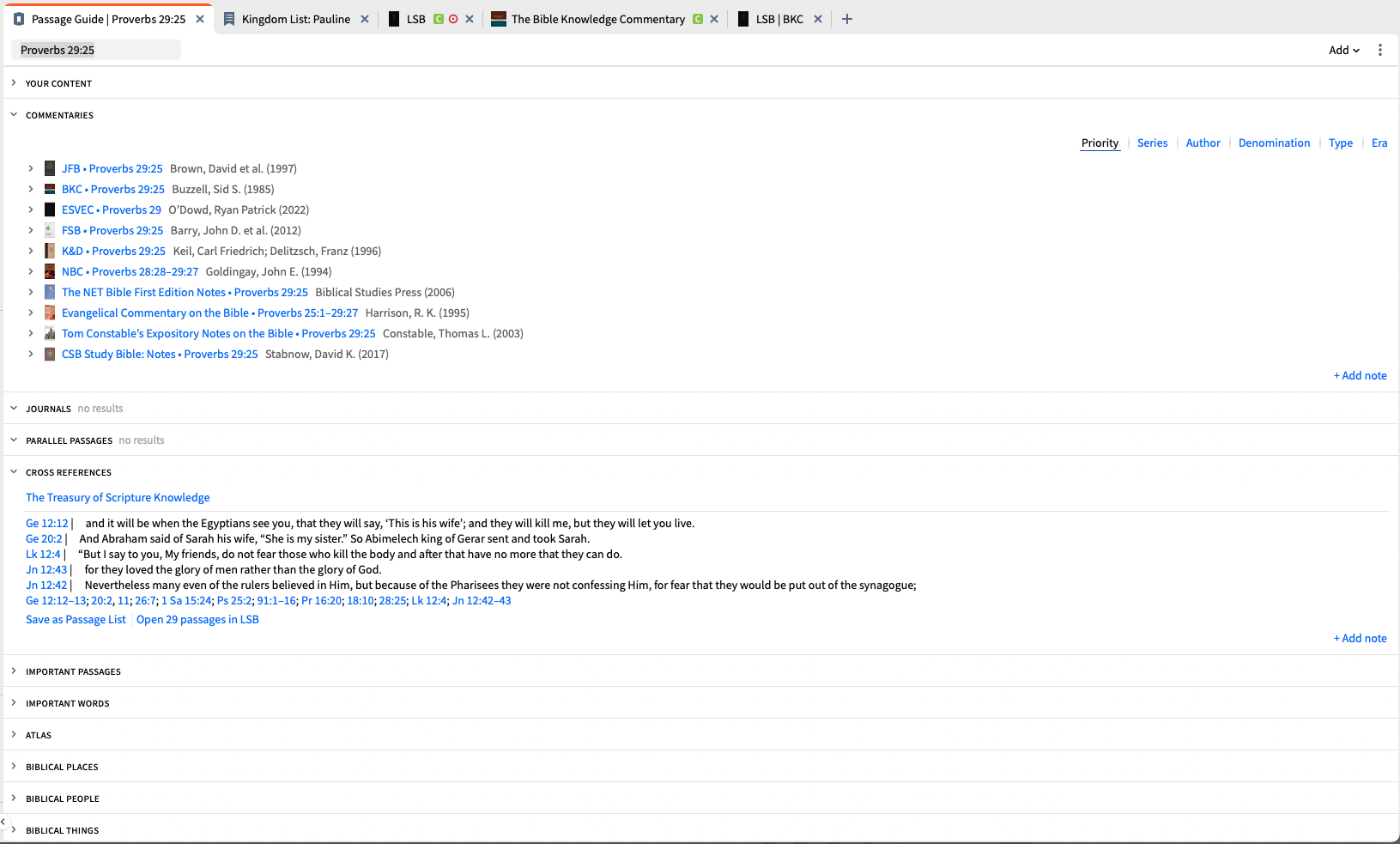Sort commentaries by Author
The width and height of the screenshot is (1400, 844).
[x=1203, y=143]
